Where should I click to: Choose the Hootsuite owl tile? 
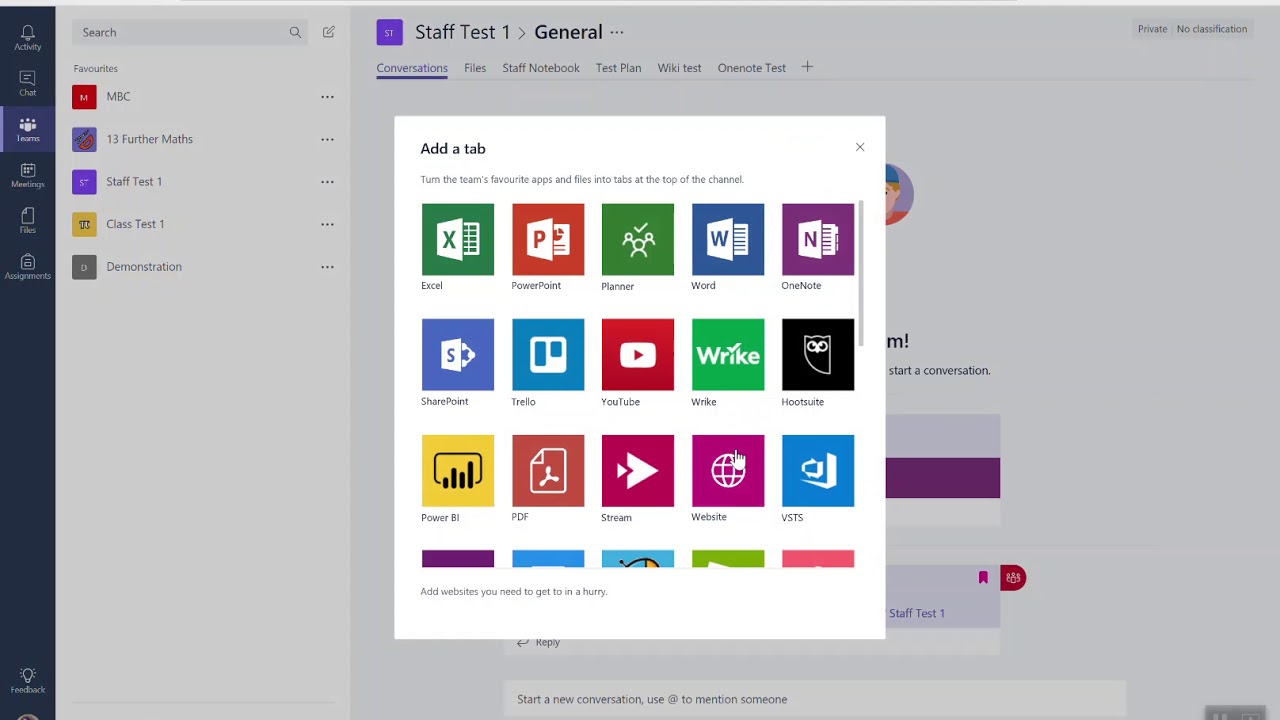[818, 355]
